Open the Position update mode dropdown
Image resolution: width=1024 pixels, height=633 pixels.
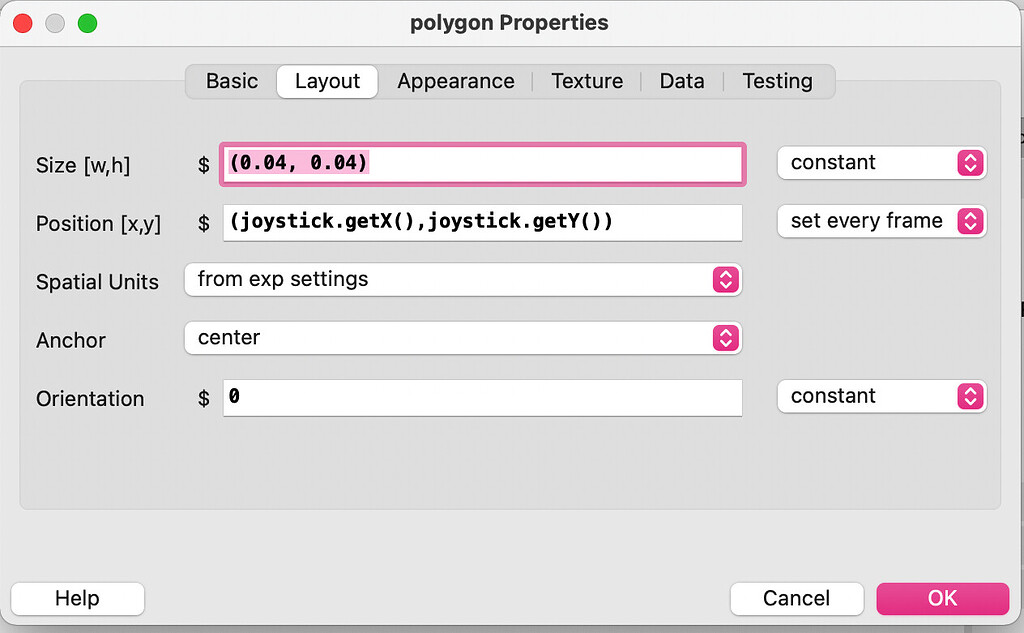(x=881, y=221)
